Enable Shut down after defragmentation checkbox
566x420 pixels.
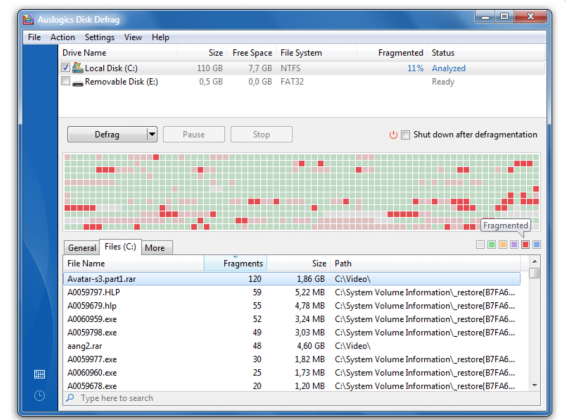[x=405, y=135]
